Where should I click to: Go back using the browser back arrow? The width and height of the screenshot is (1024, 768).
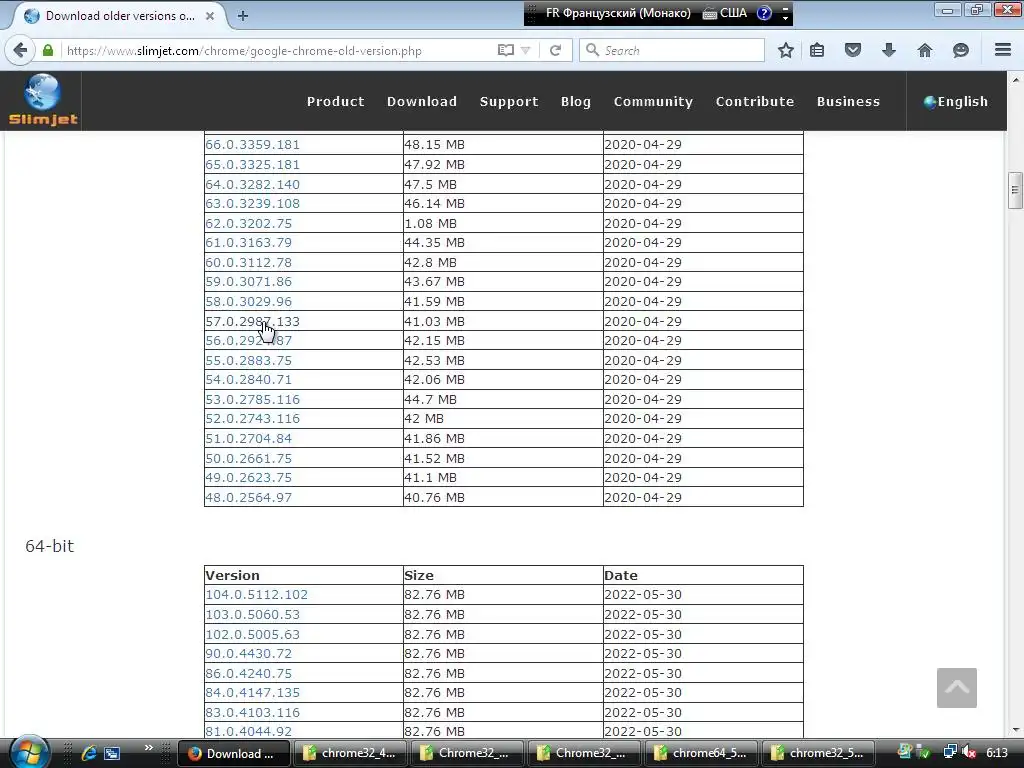pyautogui.click(x=20, y=50)
